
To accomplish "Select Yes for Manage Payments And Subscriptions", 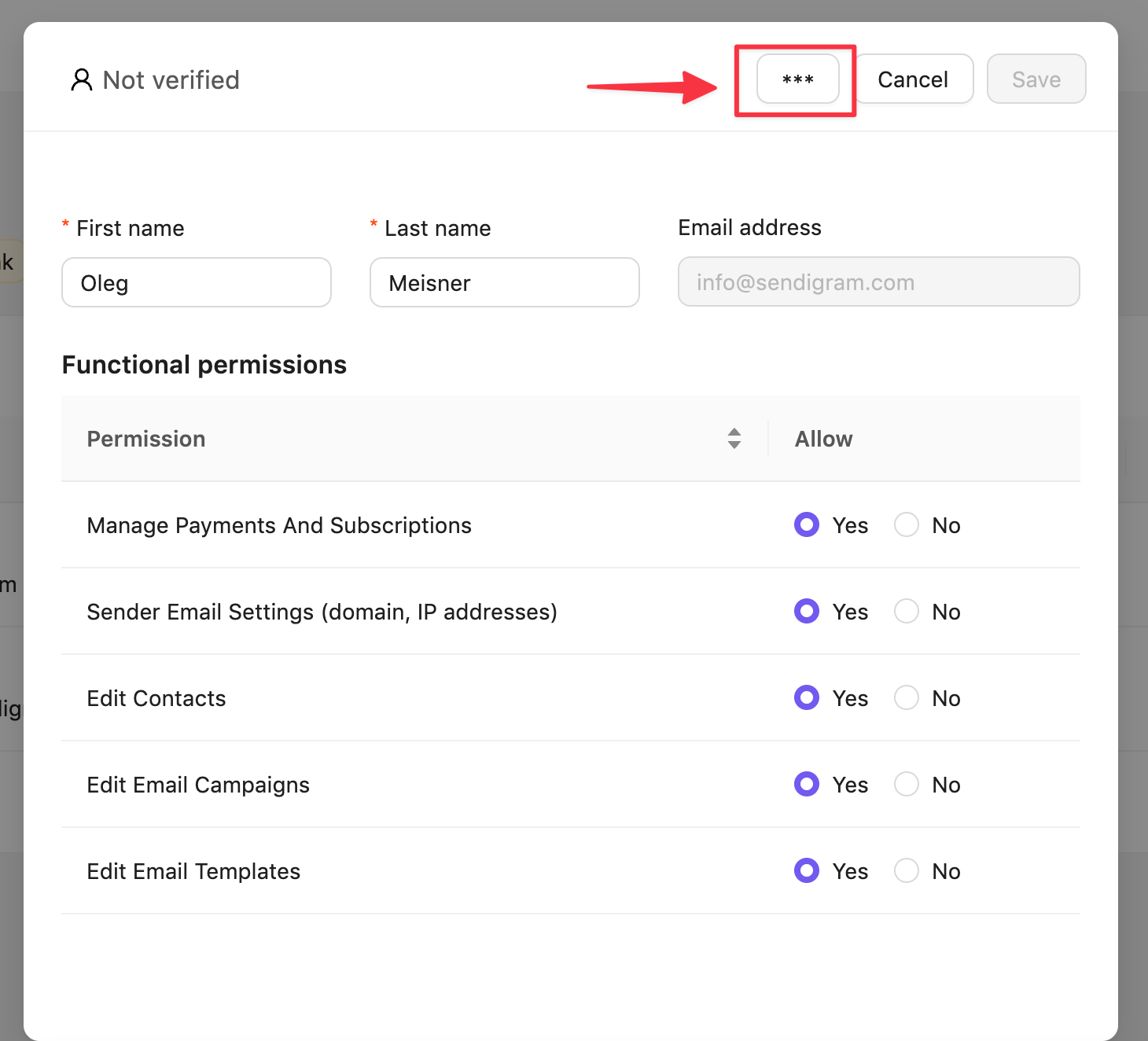I will [807, 524].
